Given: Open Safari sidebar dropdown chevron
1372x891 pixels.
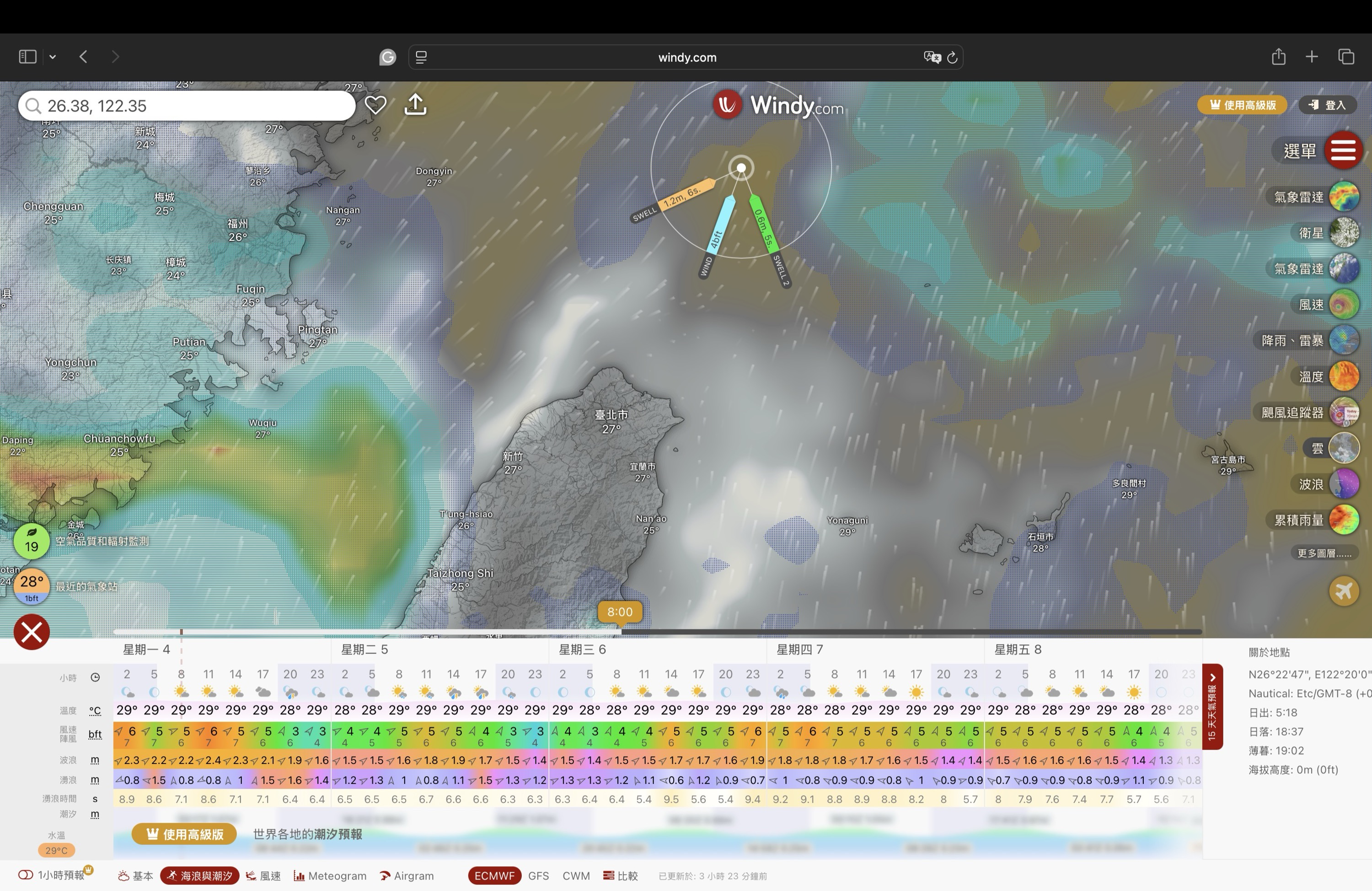Looking at the screenshot, I should (53, 57).
